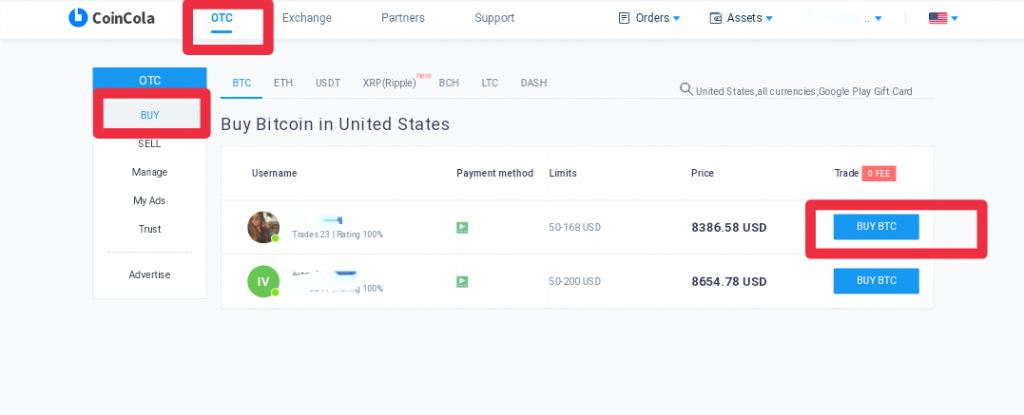The width and height of the screenshot is (1024, 415).
Task: Switch to the BTC coin tab
Action: tap(242, 83)
